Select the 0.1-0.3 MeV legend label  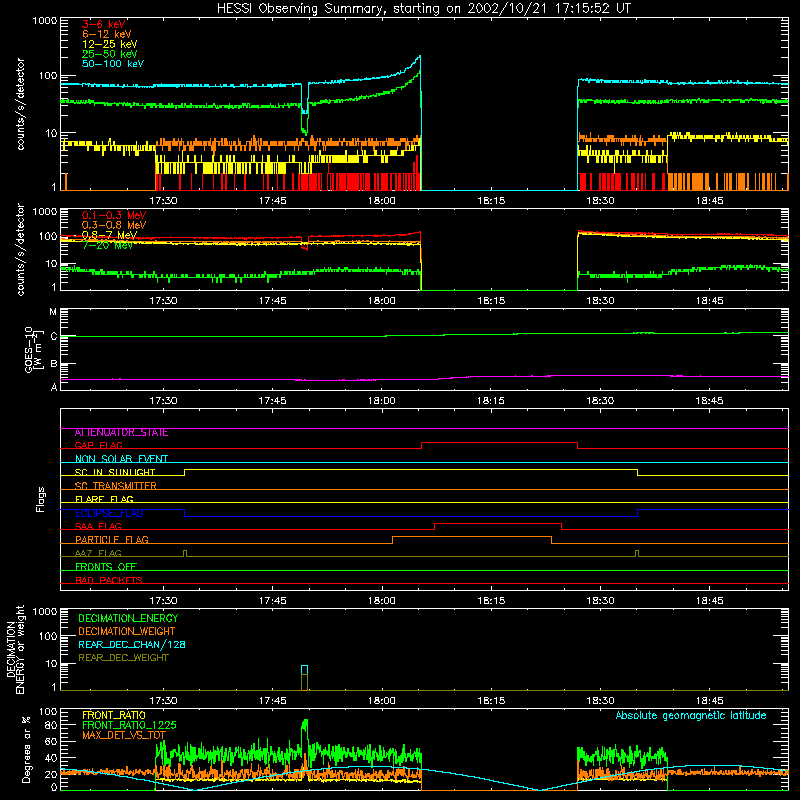point(114,216)
